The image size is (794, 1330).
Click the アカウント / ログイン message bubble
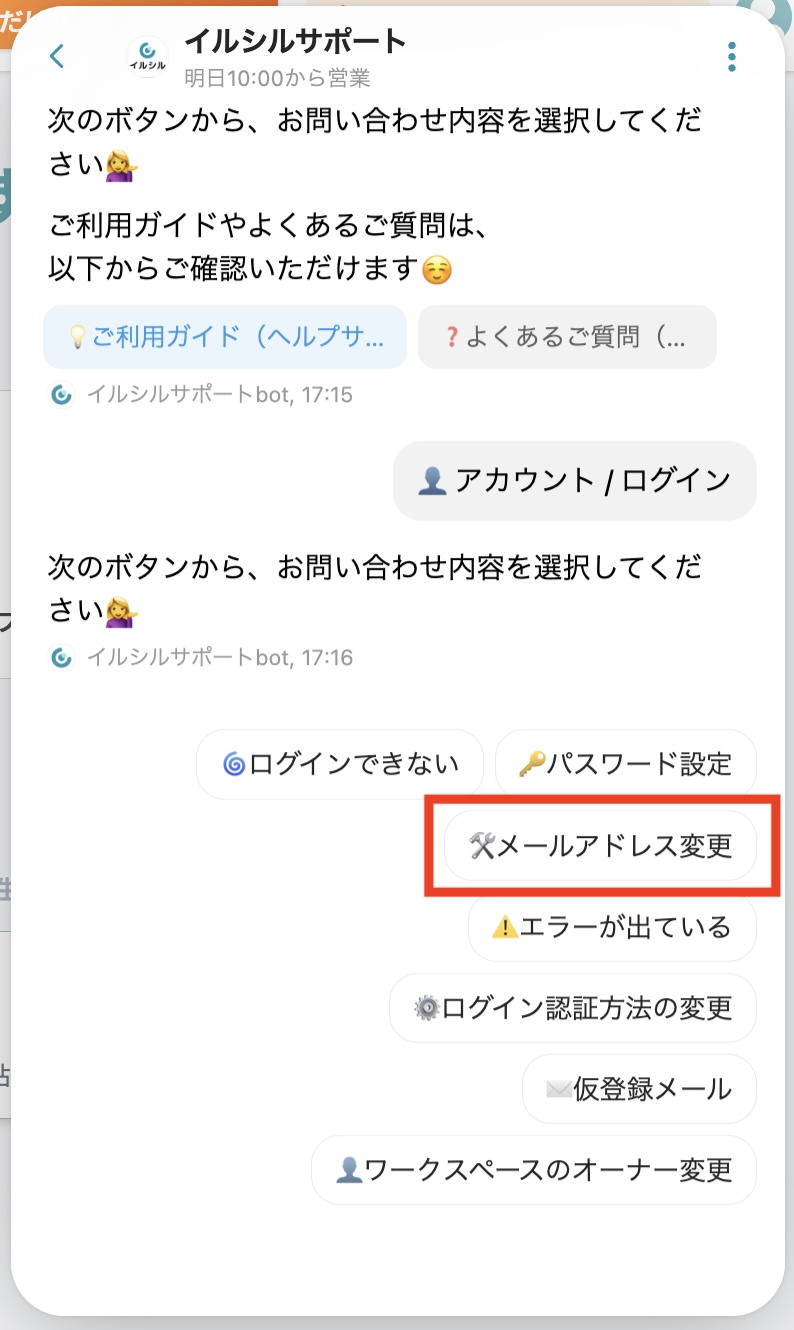pyautogui.click(x=575, y=481)
